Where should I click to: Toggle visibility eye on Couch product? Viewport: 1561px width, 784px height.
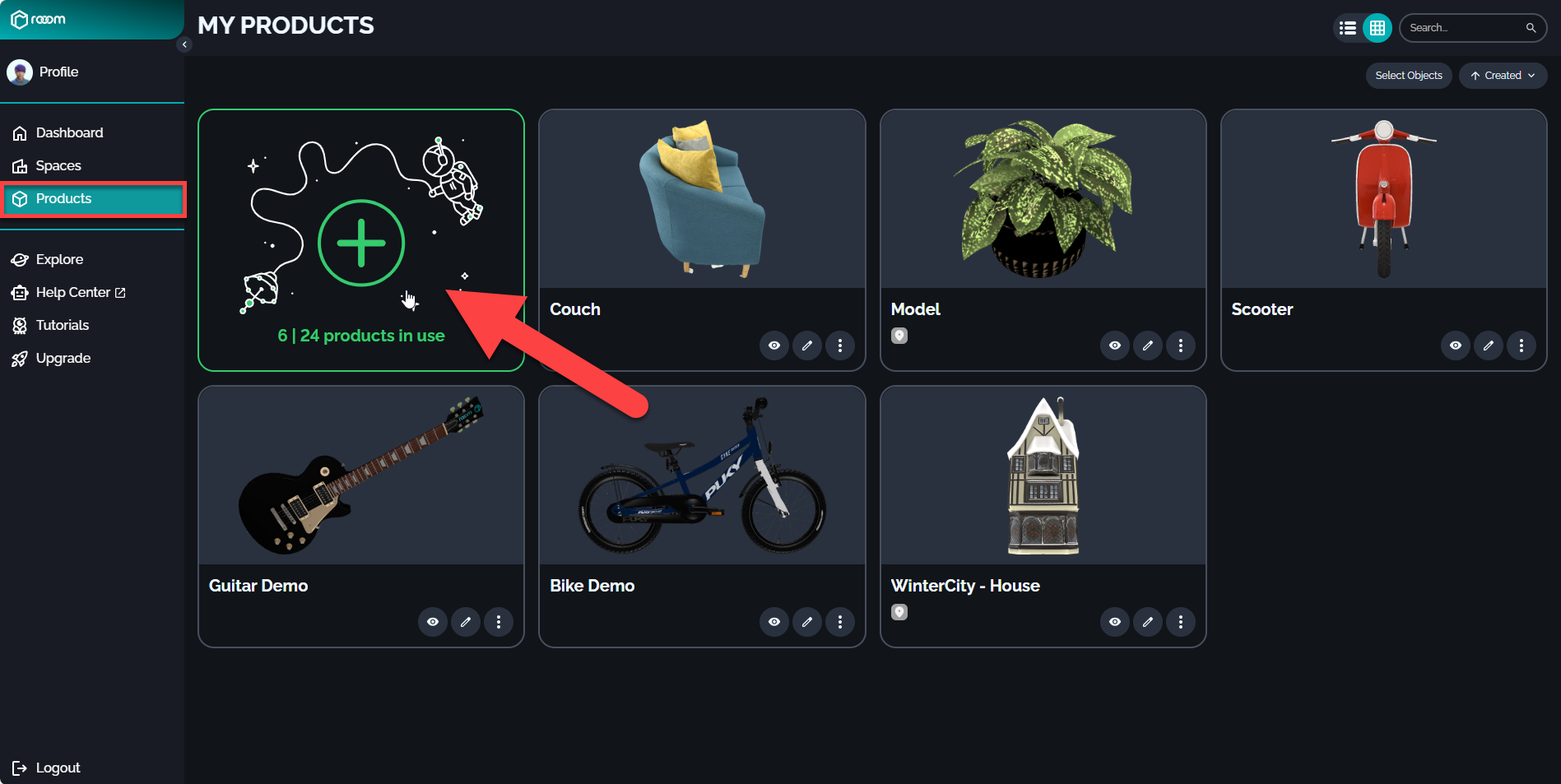tap(774, 346)
